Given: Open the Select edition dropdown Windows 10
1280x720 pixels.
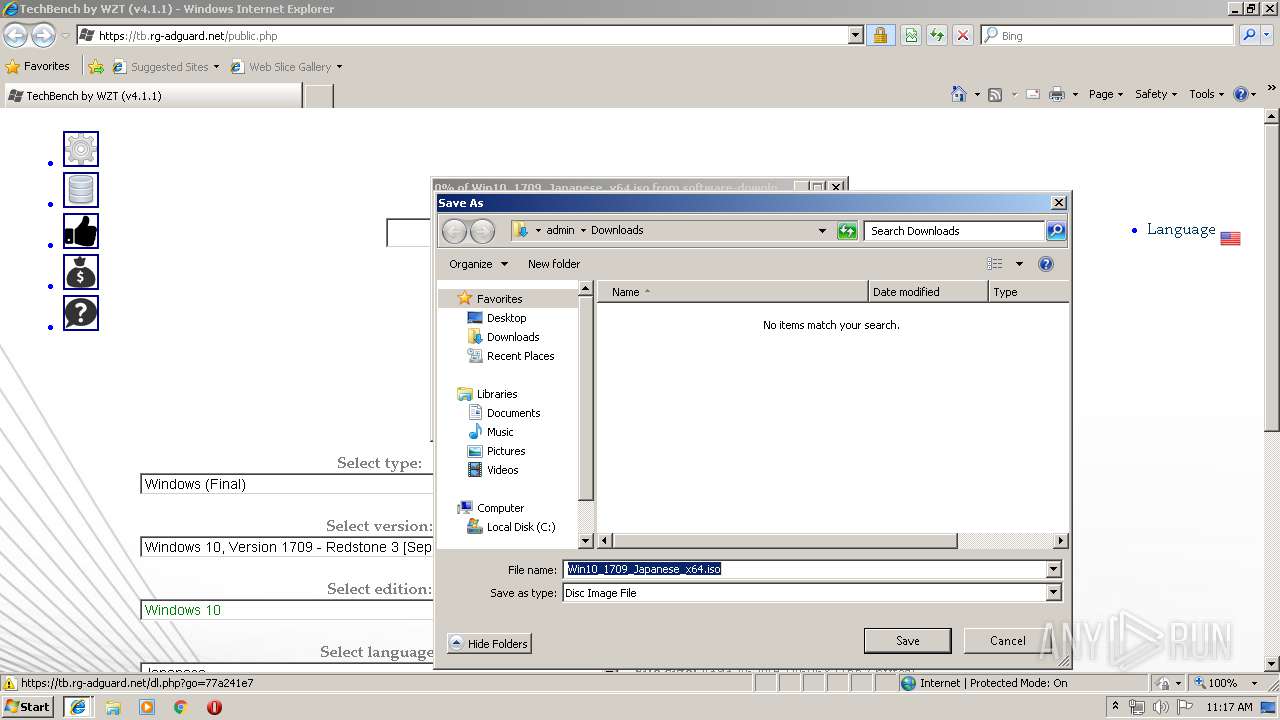Looking at the screenshot, I should pos(287,610).
